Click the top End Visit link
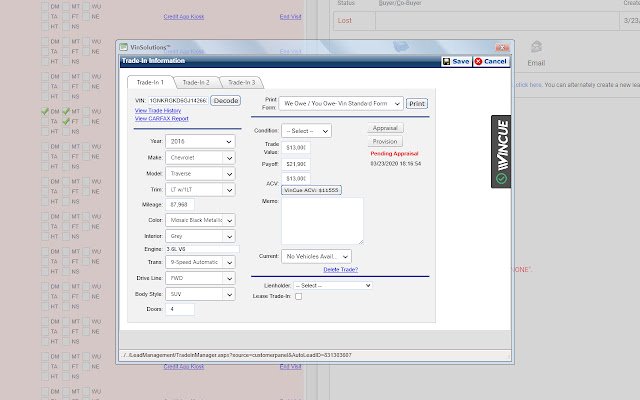The image size is (640, 400). 290,17
